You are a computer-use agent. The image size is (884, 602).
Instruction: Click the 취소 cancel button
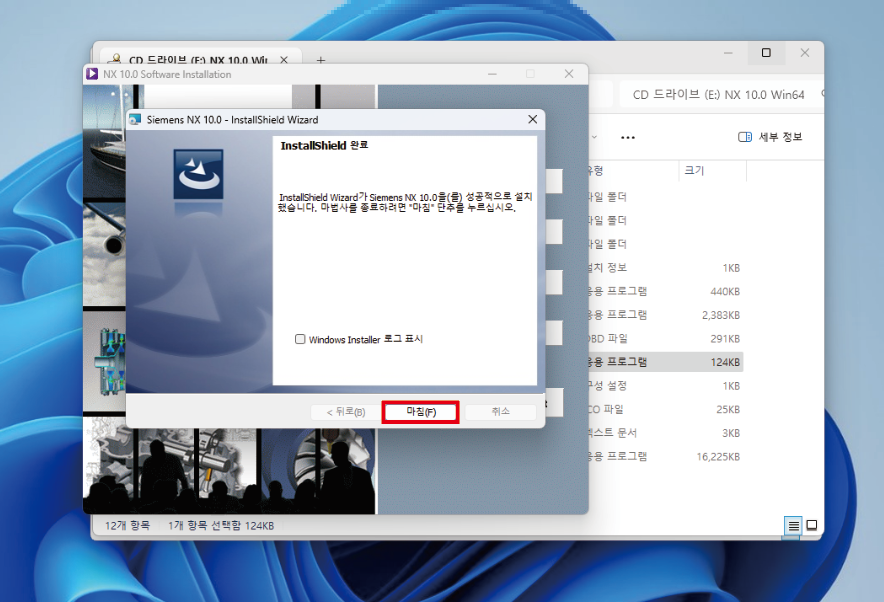(500, 411)
